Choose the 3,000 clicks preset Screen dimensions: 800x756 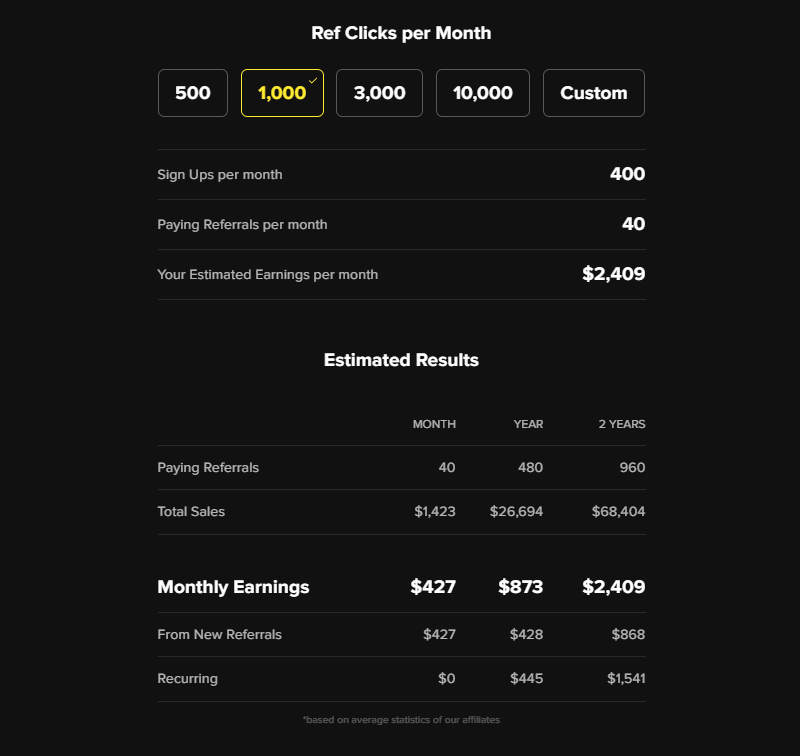point(379,92)
